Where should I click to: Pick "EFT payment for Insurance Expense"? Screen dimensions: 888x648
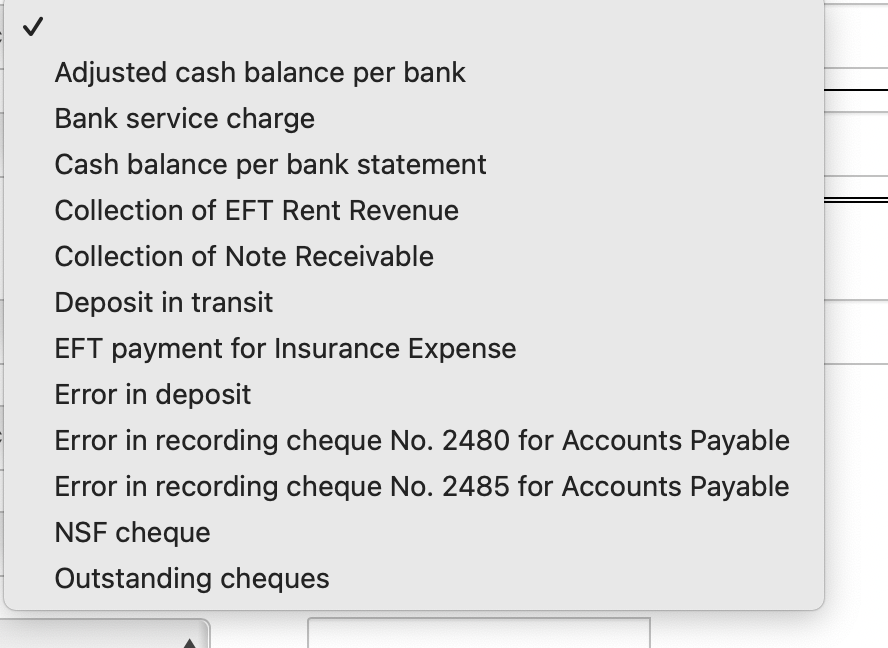tap(285, 348)
